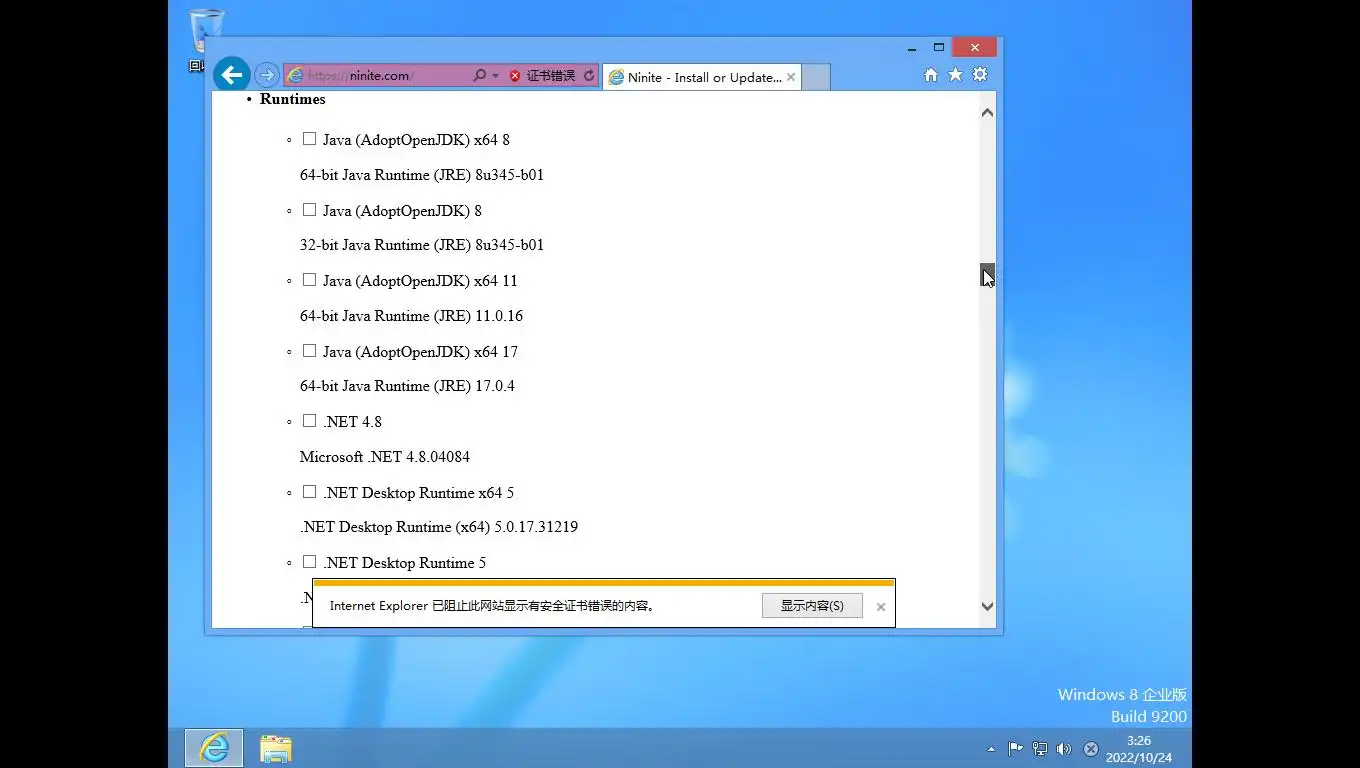
Task: Open the Recycle Bin desktop icon
Action: [205, 40]
